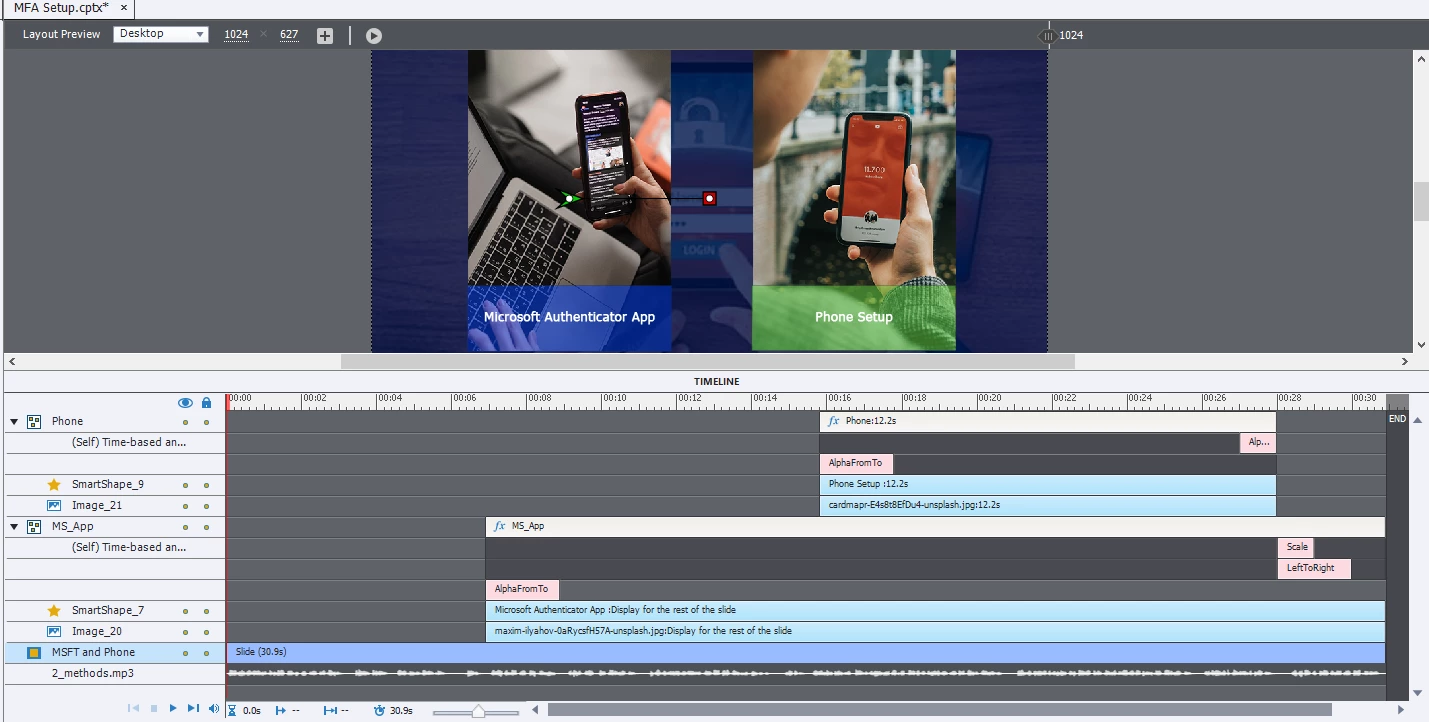Click the green motion path start point
1429x722 pixels.
click(x=568, y=198)
